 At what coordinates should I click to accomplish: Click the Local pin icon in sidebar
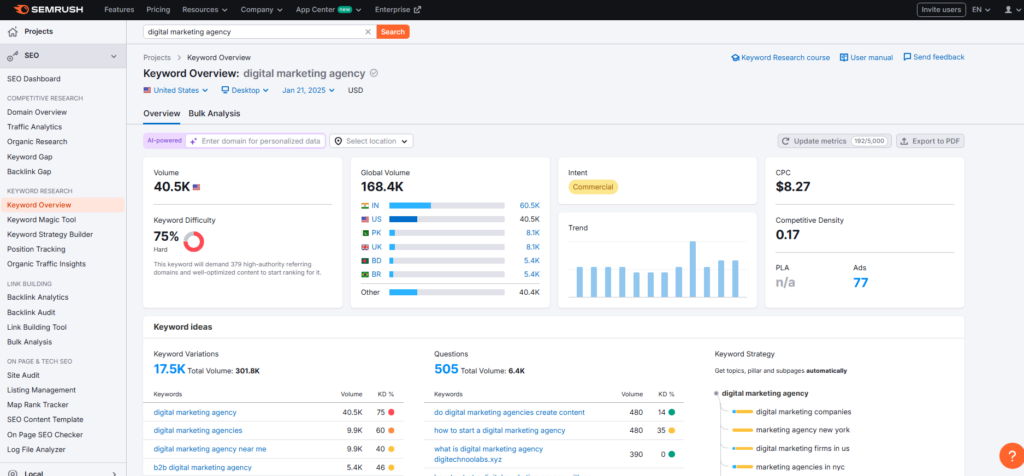coord(13,473)
